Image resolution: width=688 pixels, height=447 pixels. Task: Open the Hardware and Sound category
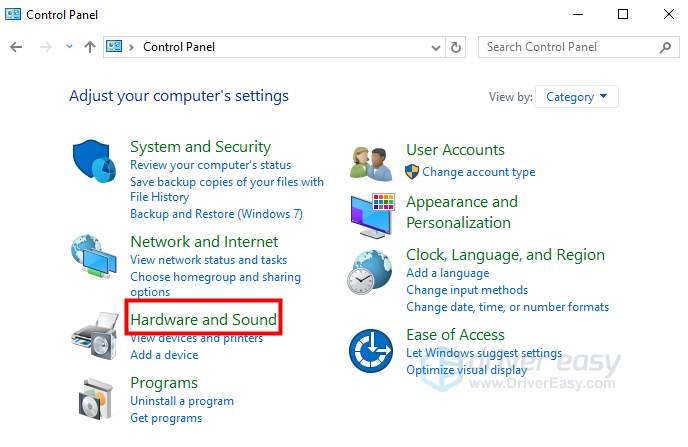click(203, 320)
